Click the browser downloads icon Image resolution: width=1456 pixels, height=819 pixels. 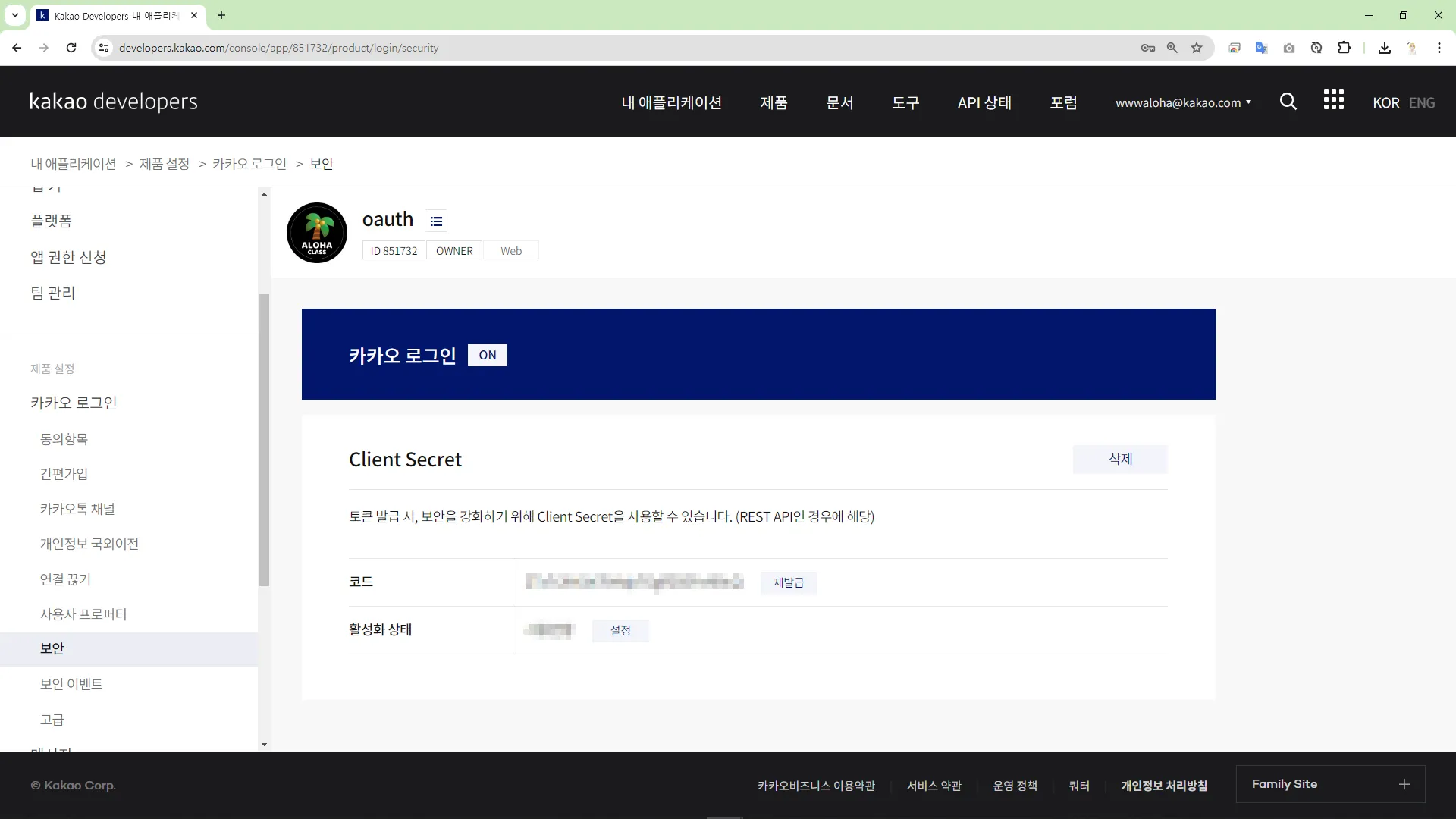pos(1385,48)
